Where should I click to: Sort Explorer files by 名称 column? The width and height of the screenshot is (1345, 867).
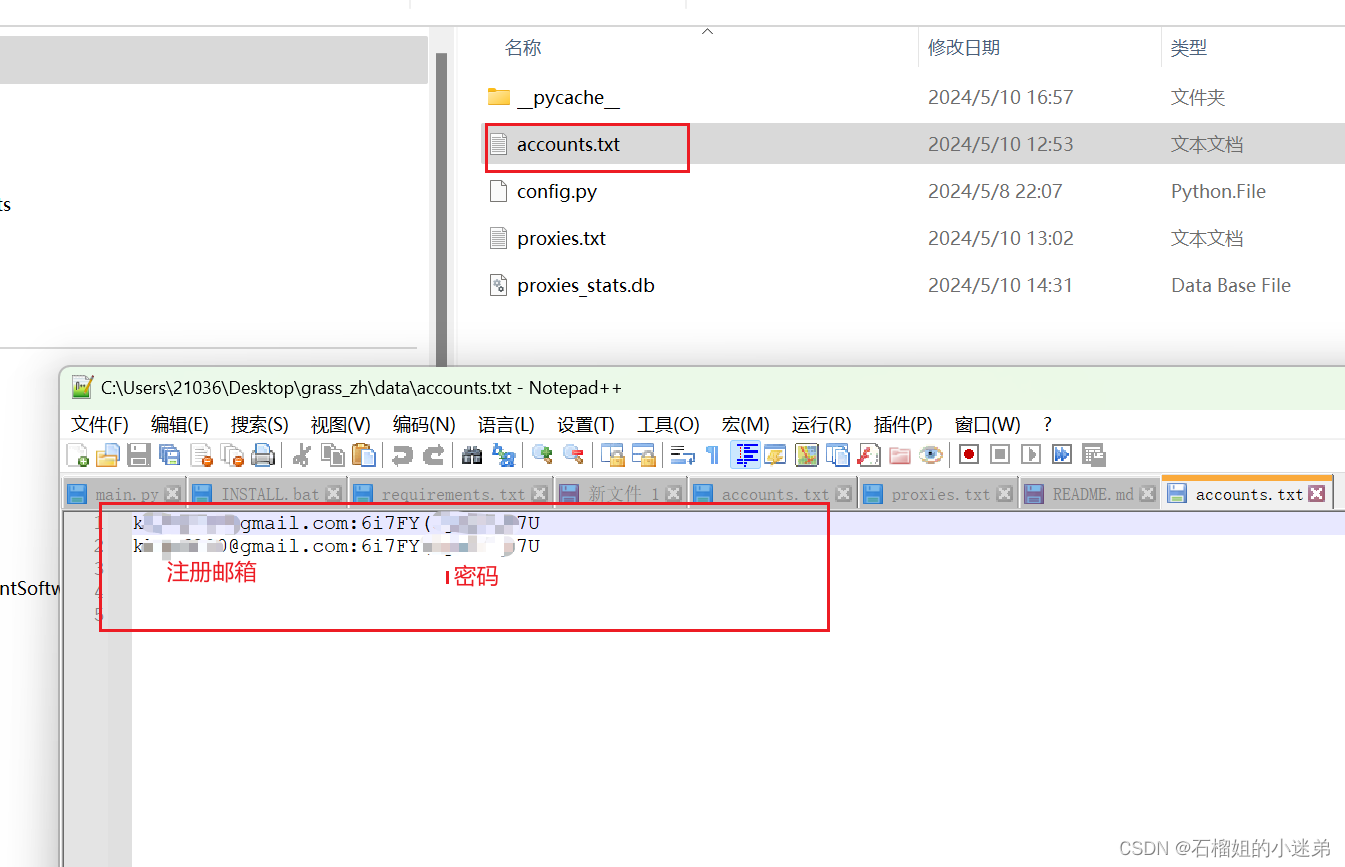(523, 47)
